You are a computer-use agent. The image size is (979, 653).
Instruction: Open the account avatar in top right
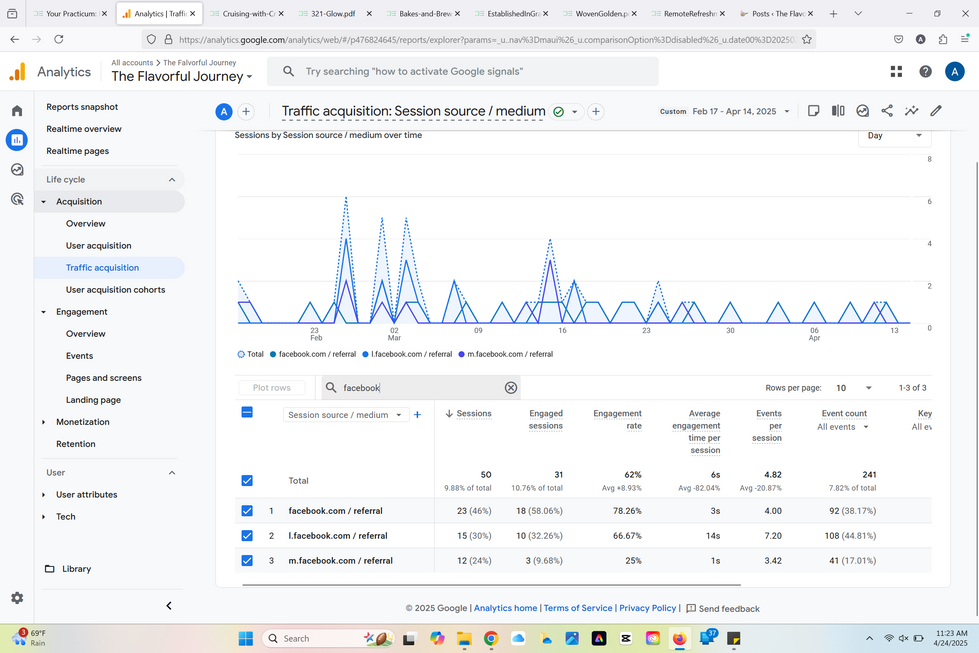click(x=954, y=72)
